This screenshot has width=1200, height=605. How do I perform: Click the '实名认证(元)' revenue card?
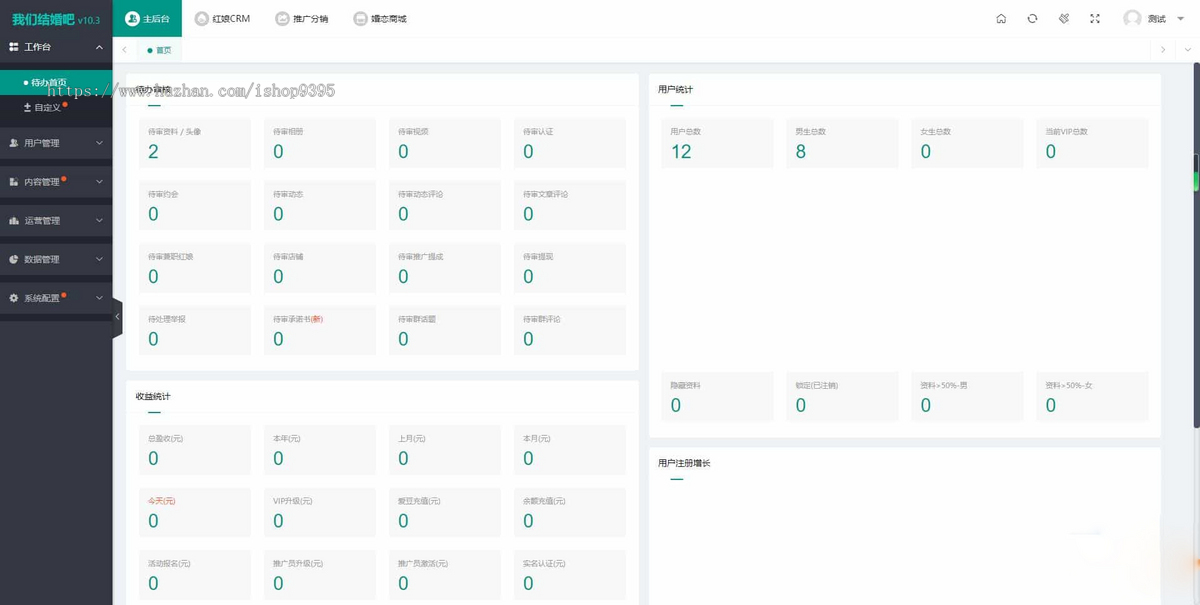(570, 575)
